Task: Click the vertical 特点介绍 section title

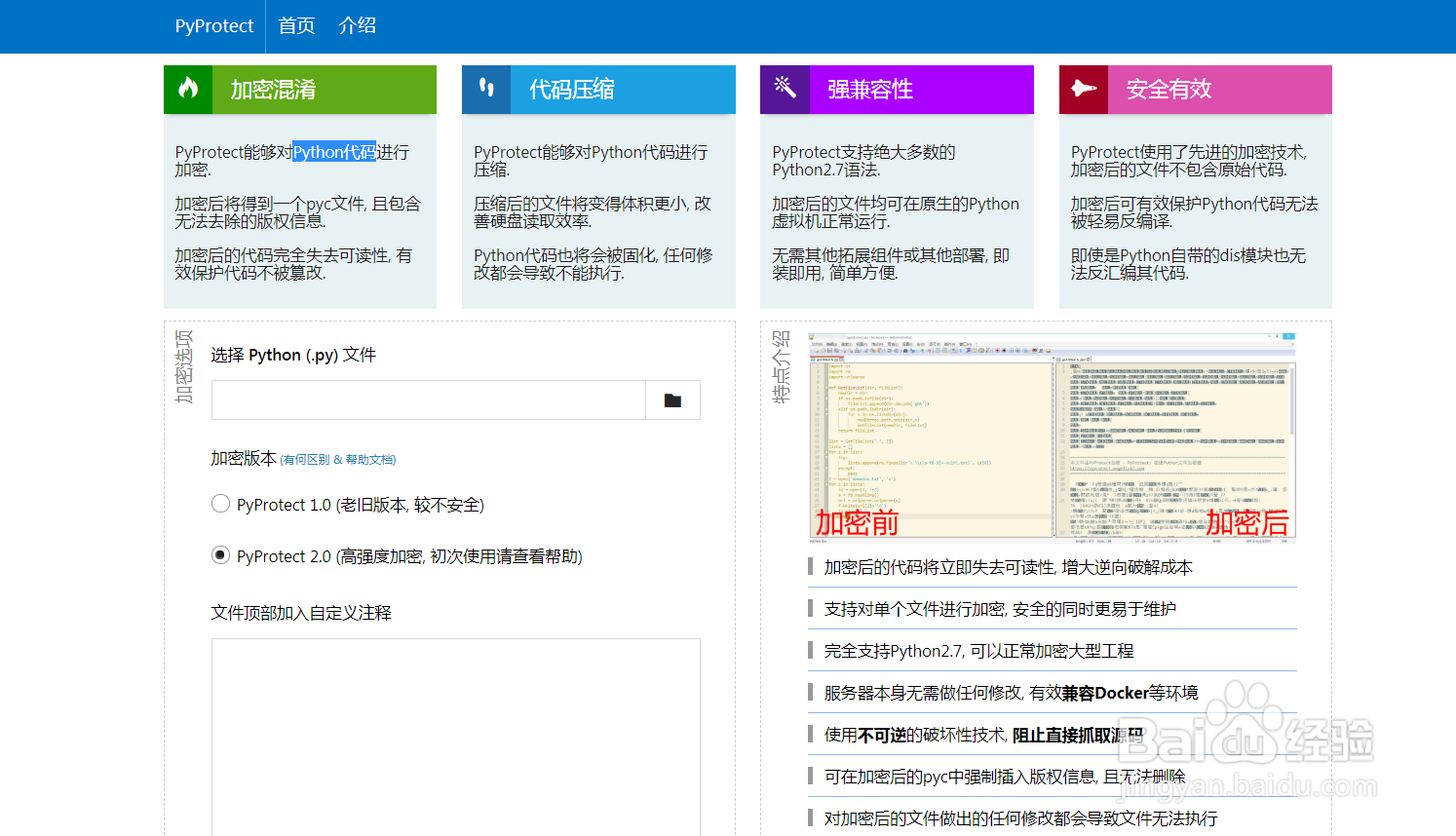Action: coord(781,366)
